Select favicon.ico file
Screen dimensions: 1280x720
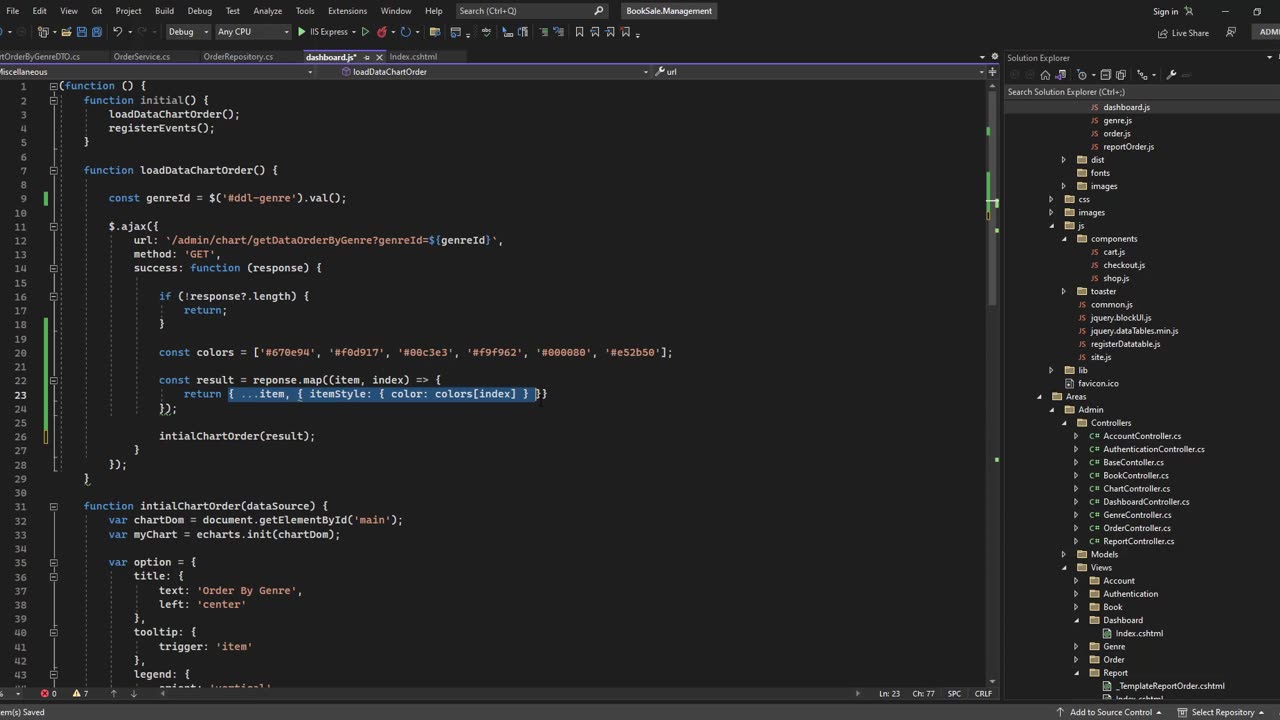point(1097,383)
